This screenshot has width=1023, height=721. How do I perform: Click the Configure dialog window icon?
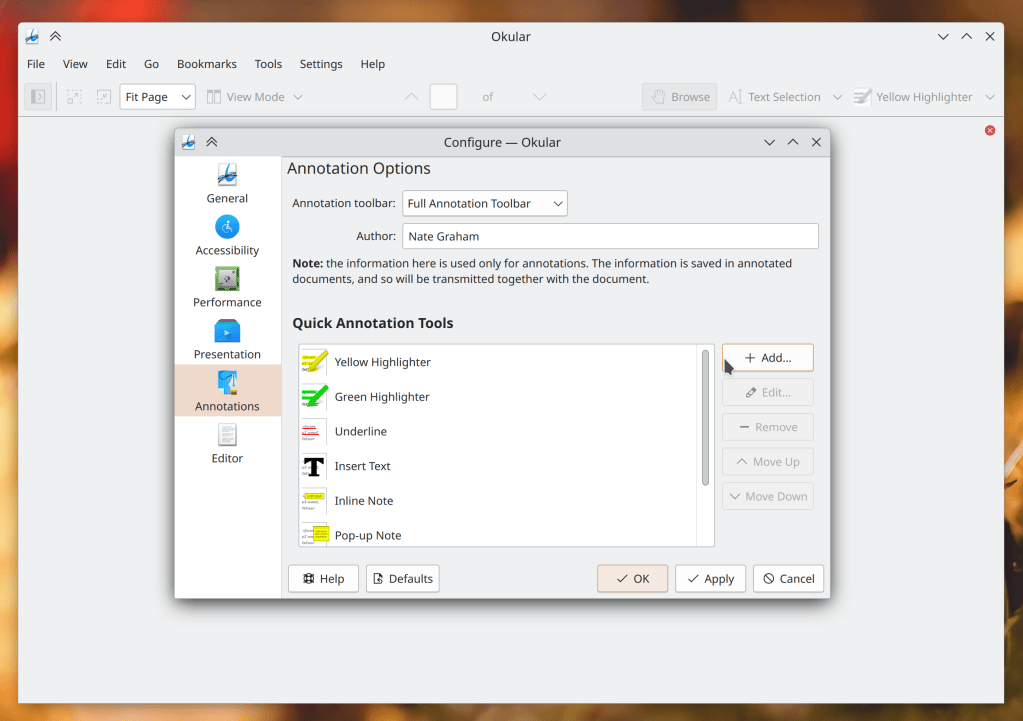tap(189, 142)
